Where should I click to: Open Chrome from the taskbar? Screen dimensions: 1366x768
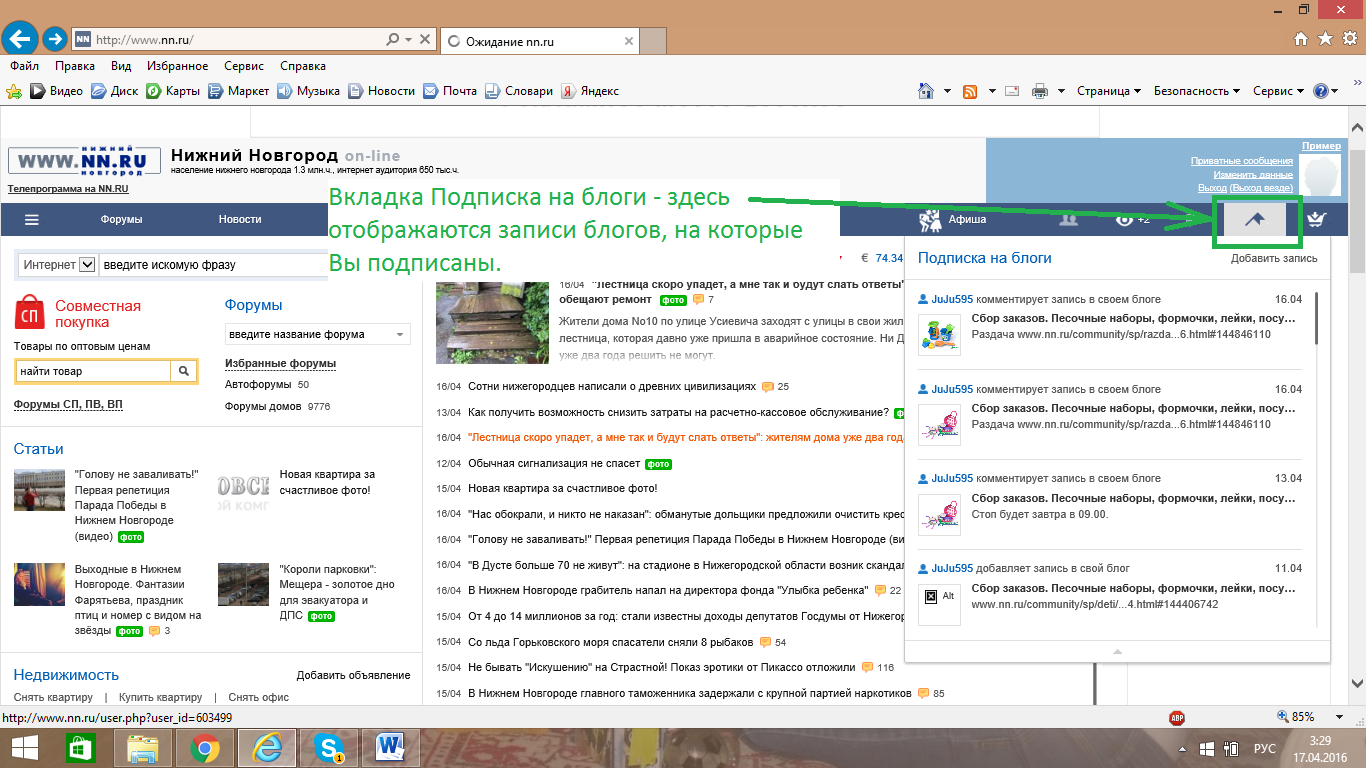click(x=205, y=748)
